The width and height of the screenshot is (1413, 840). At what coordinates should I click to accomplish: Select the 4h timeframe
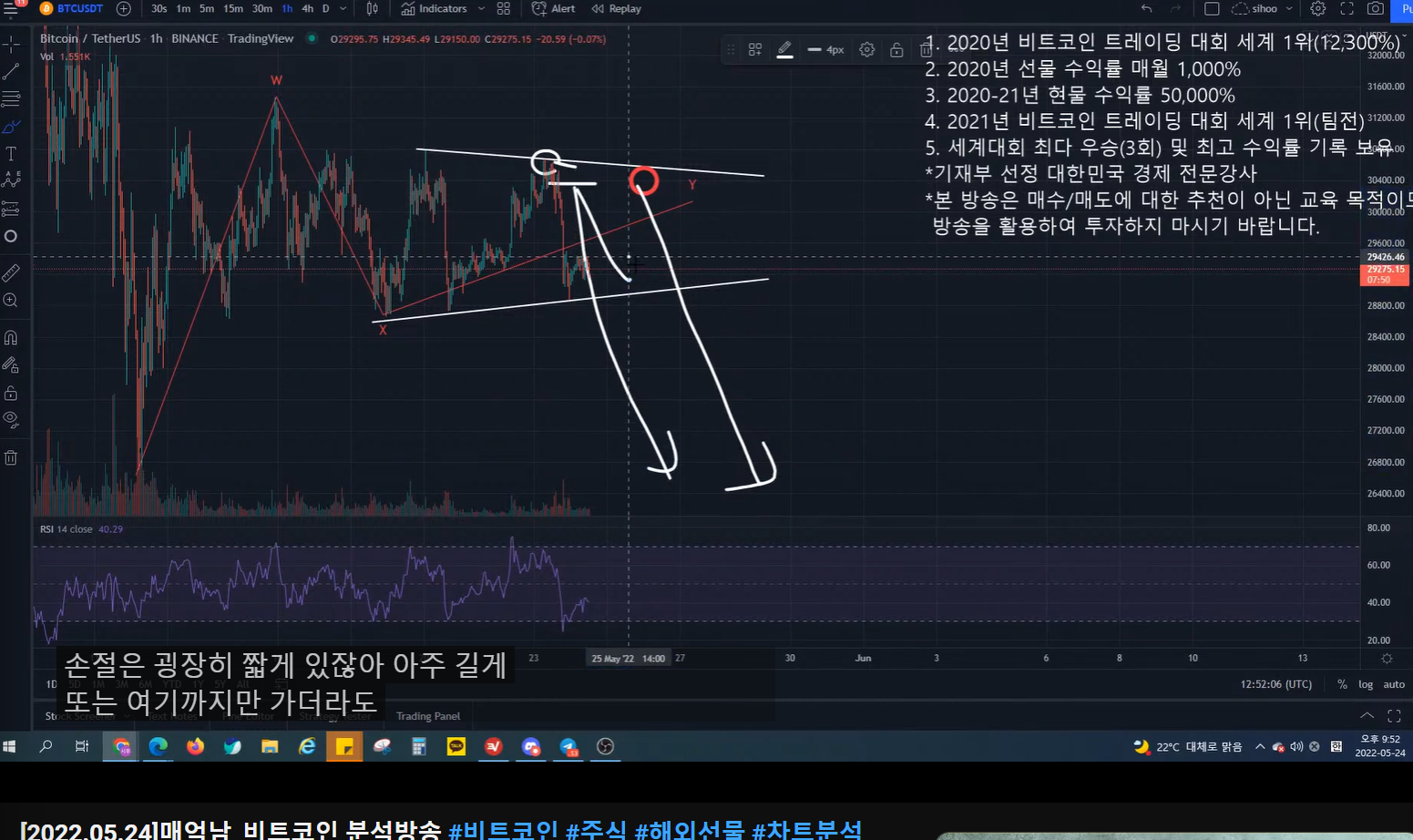pos(307,8)
